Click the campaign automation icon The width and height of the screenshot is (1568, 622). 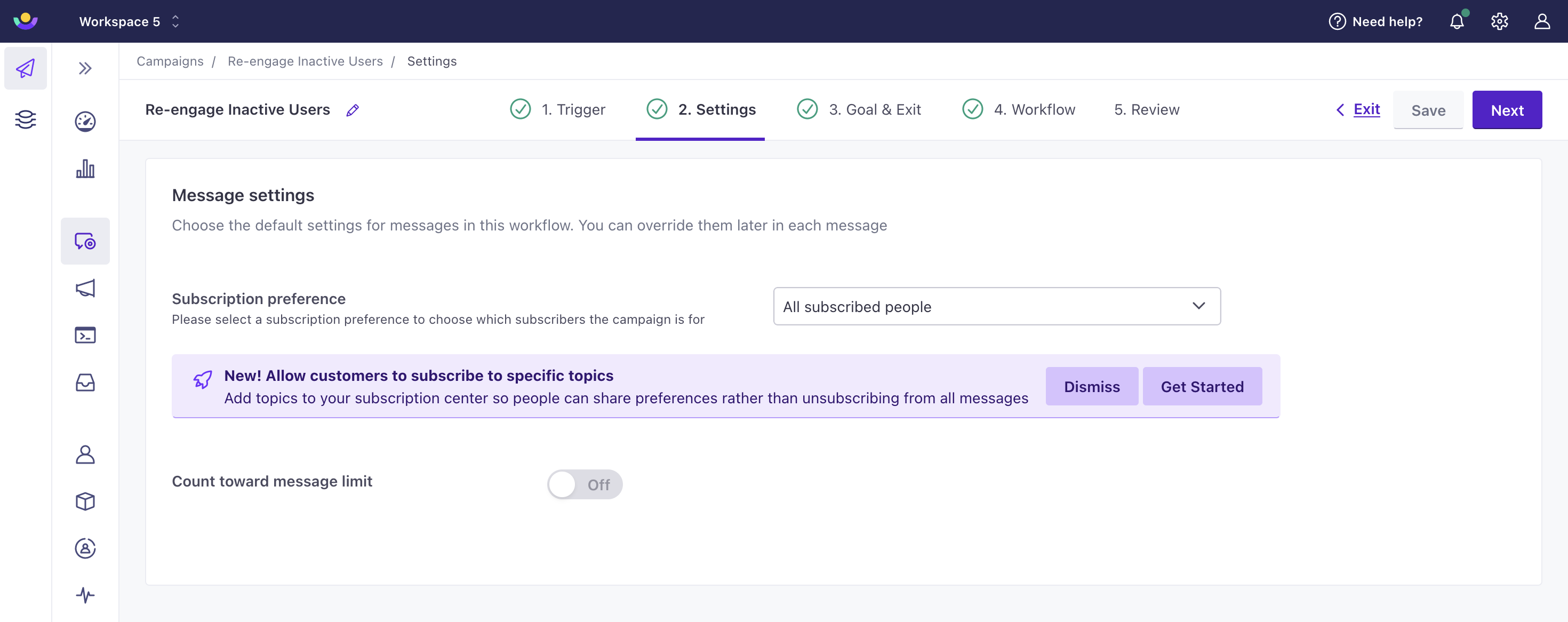85,241
